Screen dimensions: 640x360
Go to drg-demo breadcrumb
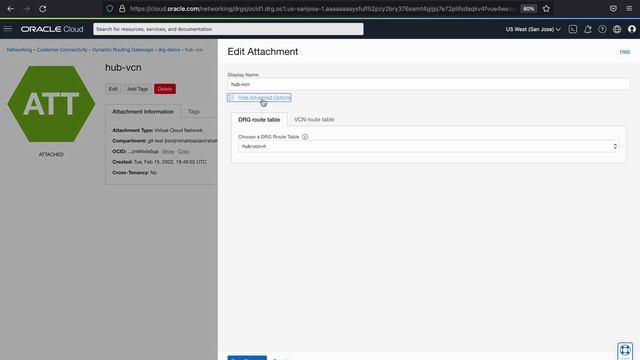click(169, 50)
